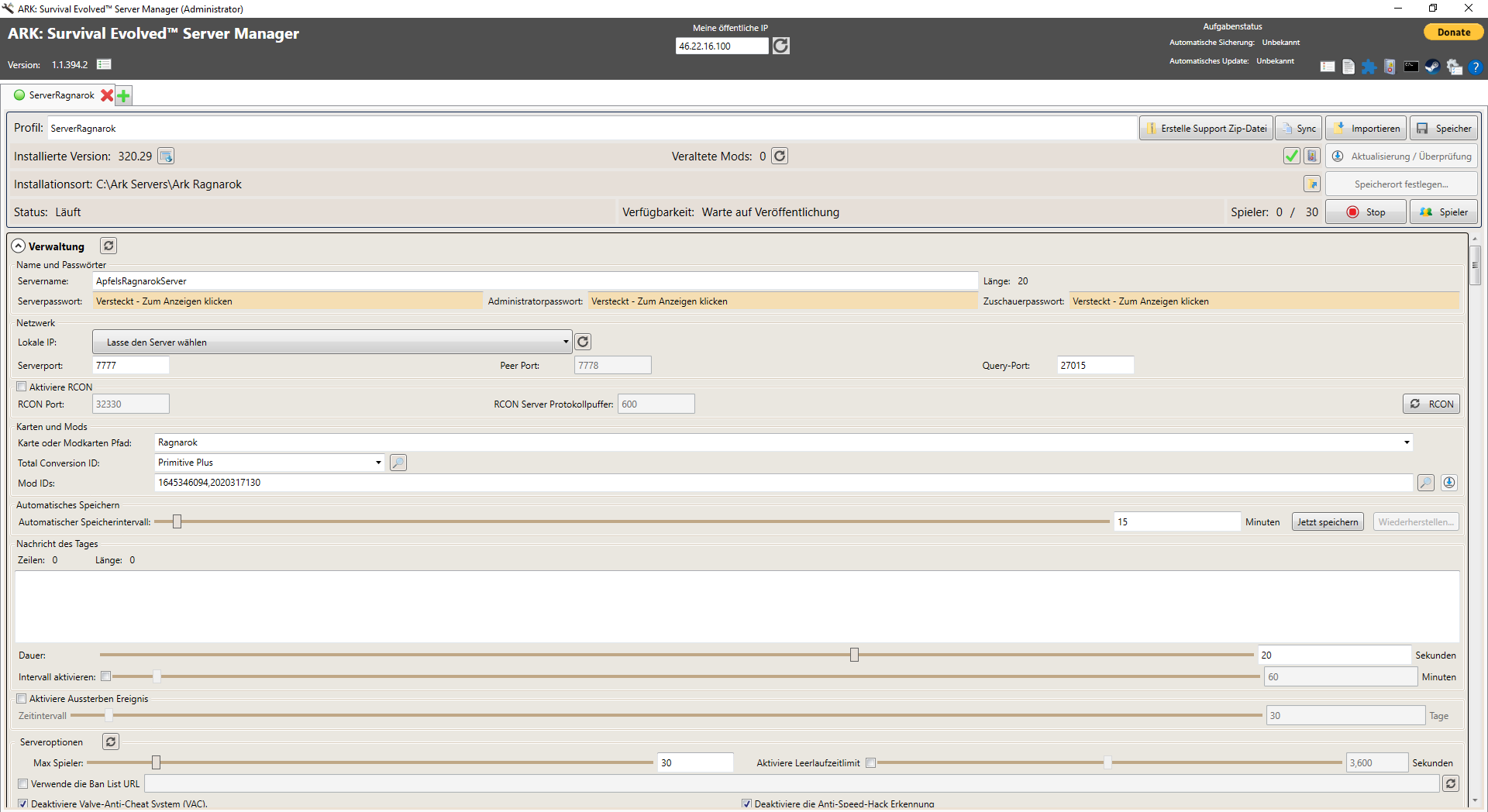Open the log book with warning icon
Image resolution: width=1488 pixels, height=812 pixels.
(1390, 67)
